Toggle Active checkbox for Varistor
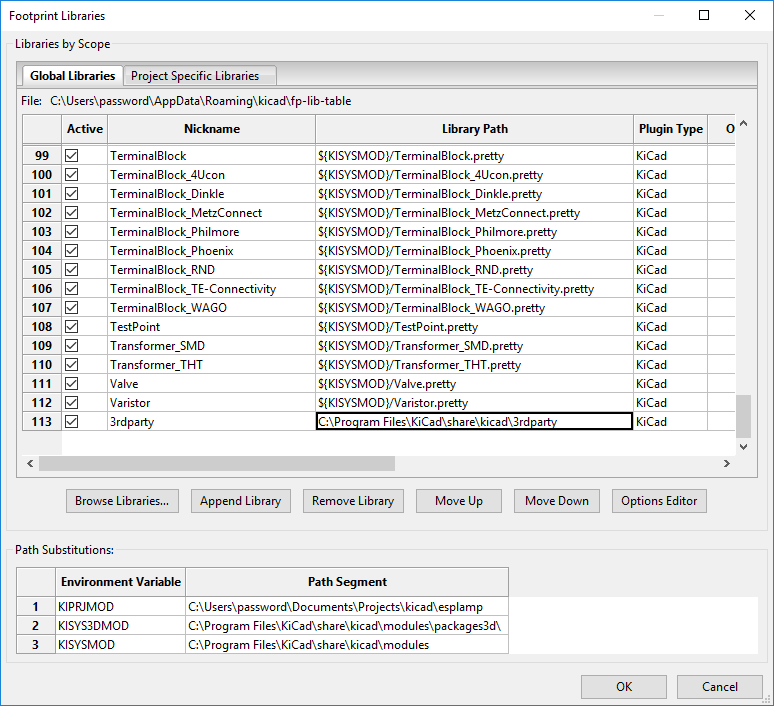The image size is (774, 706). coord(72,403)
